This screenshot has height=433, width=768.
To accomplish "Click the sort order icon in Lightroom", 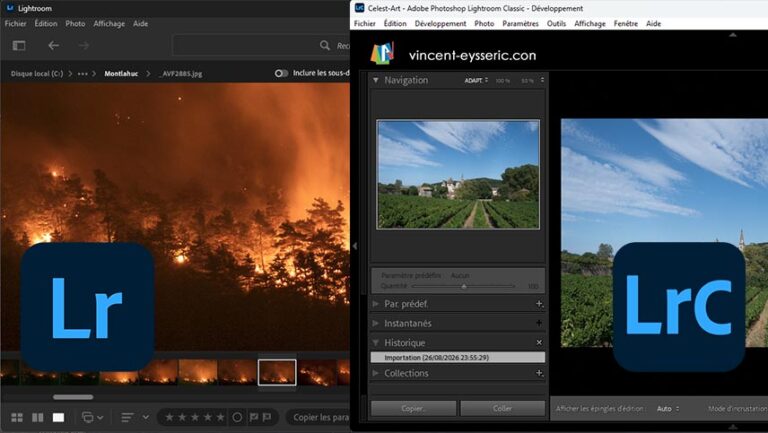I will click(x=127, y=417).
